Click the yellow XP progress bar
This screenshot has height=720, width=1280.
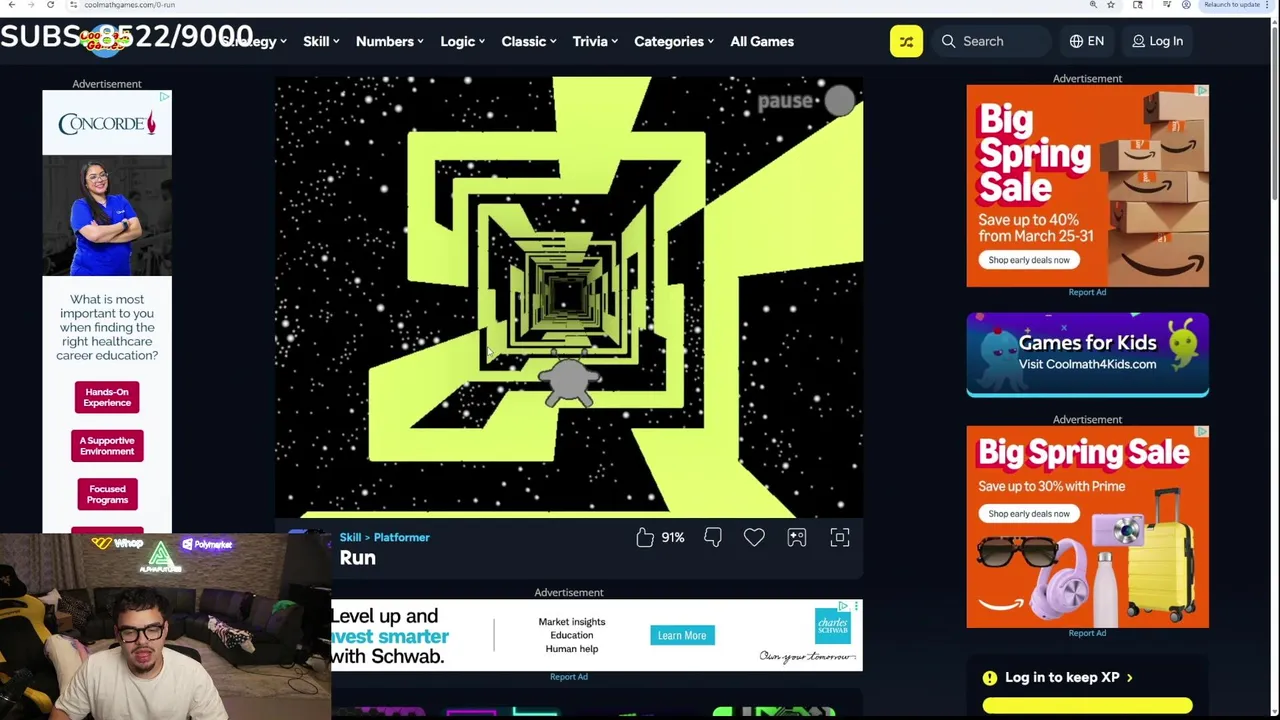1087,706
